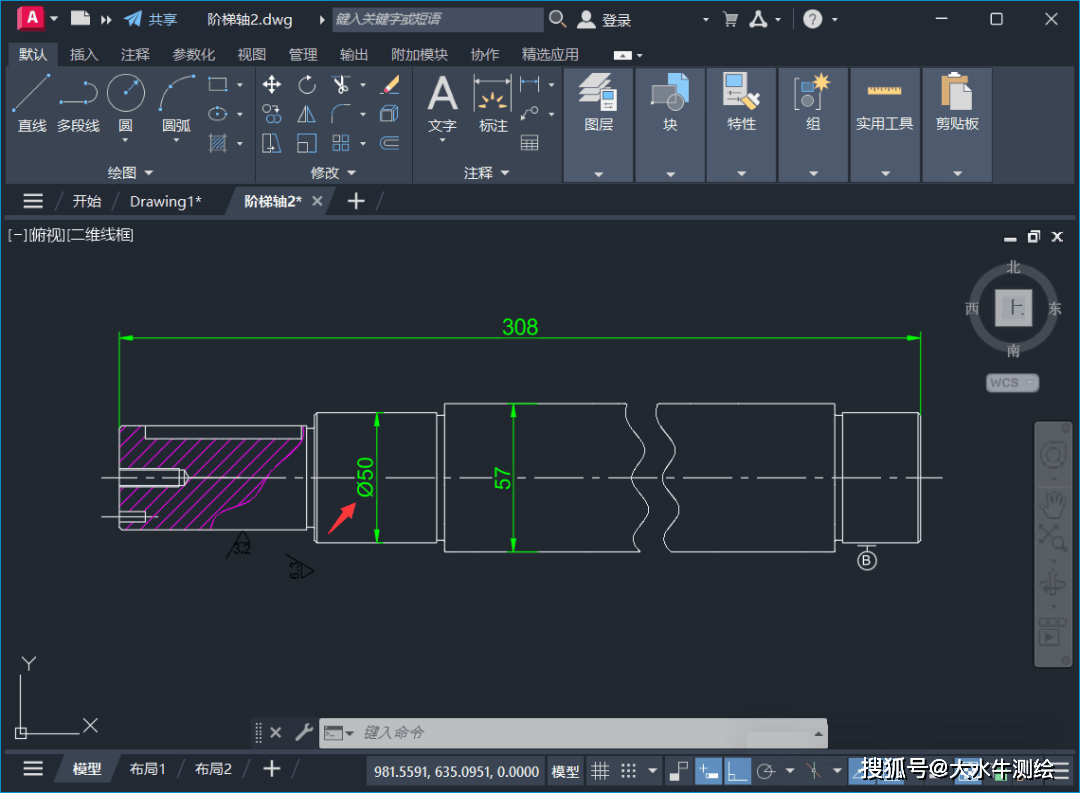Image resolution: width=1080 pixels, height=793 pixels.
Task: Activate the Fillet tool
Action: click(x=341, y=114)
